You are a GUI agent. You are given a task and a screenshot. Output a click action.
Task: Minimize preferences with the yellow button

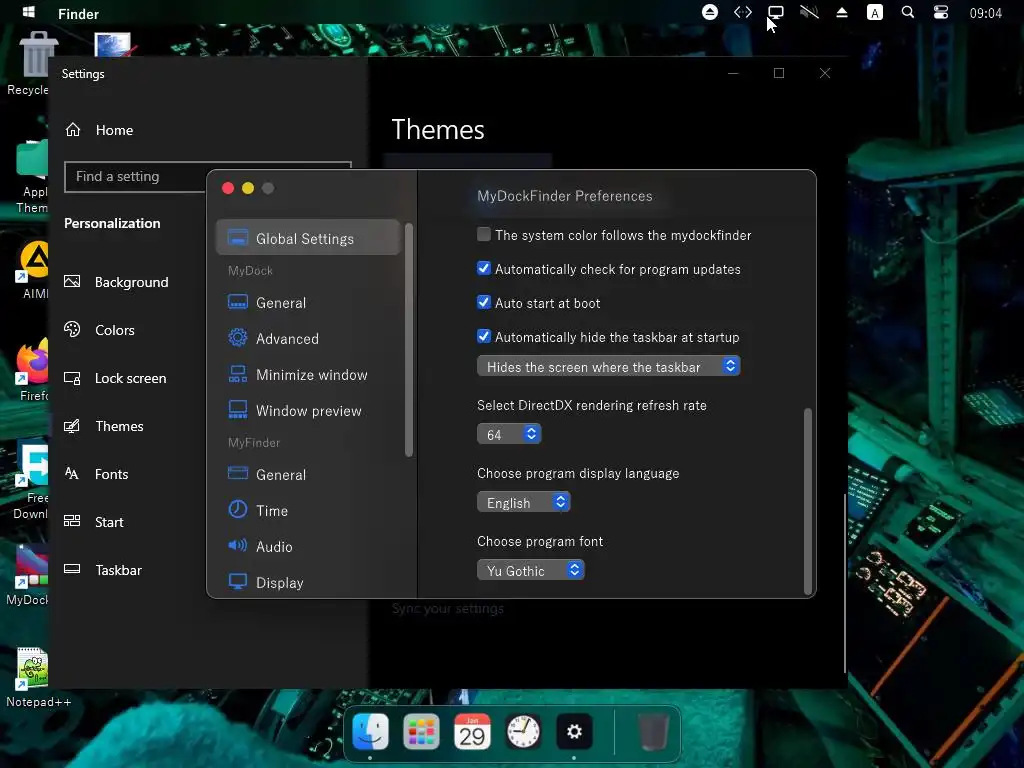click(x=248, y=188)
